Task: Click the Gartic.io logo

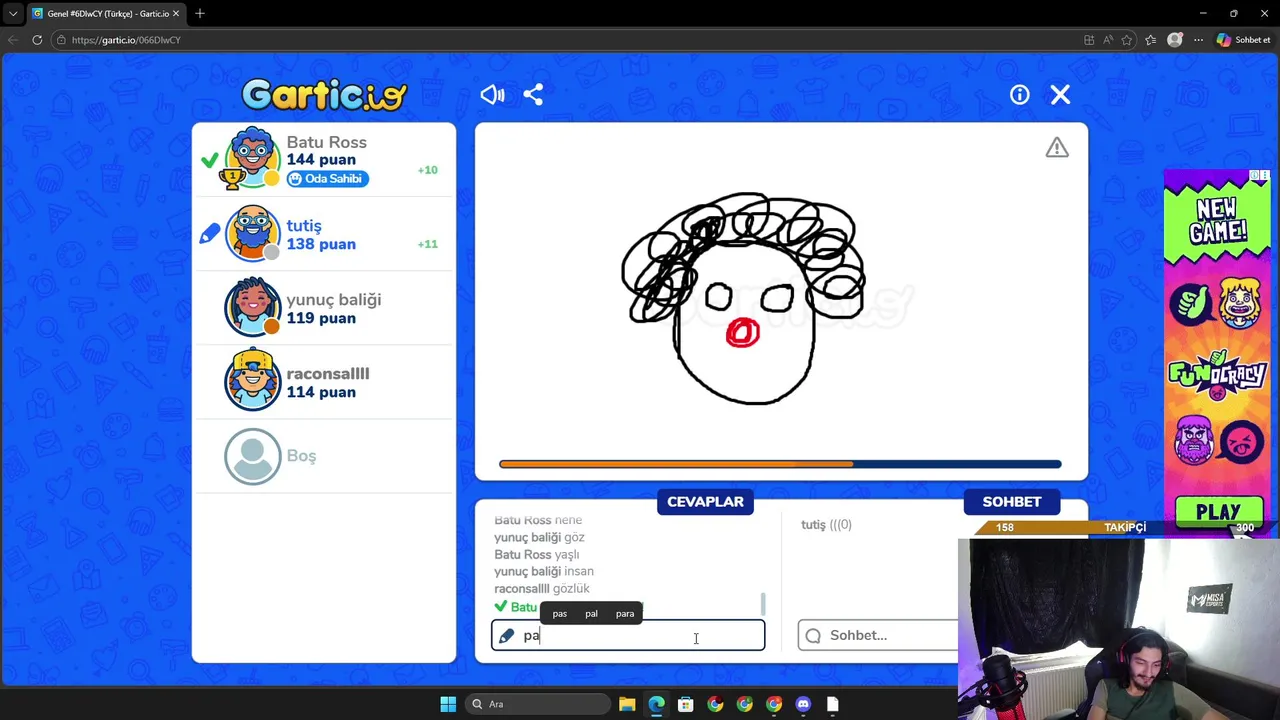Action: pyautogui.click(x=324, y=94)
